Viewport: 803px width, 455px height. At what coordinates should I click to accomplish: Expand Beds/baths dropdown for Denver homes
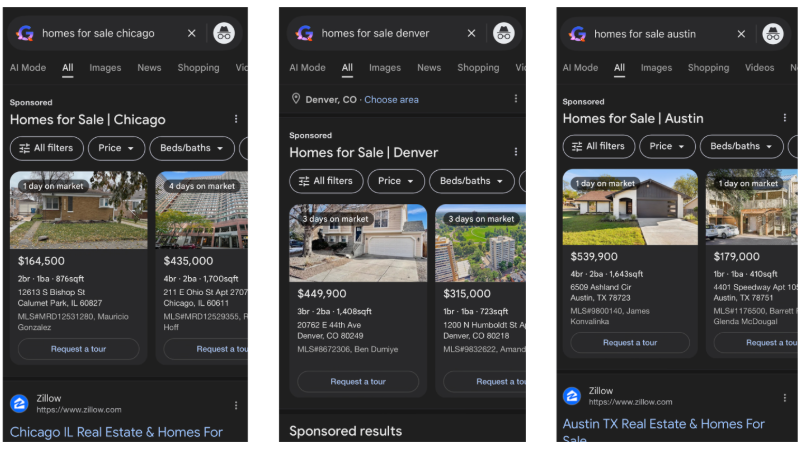[472, 181]
